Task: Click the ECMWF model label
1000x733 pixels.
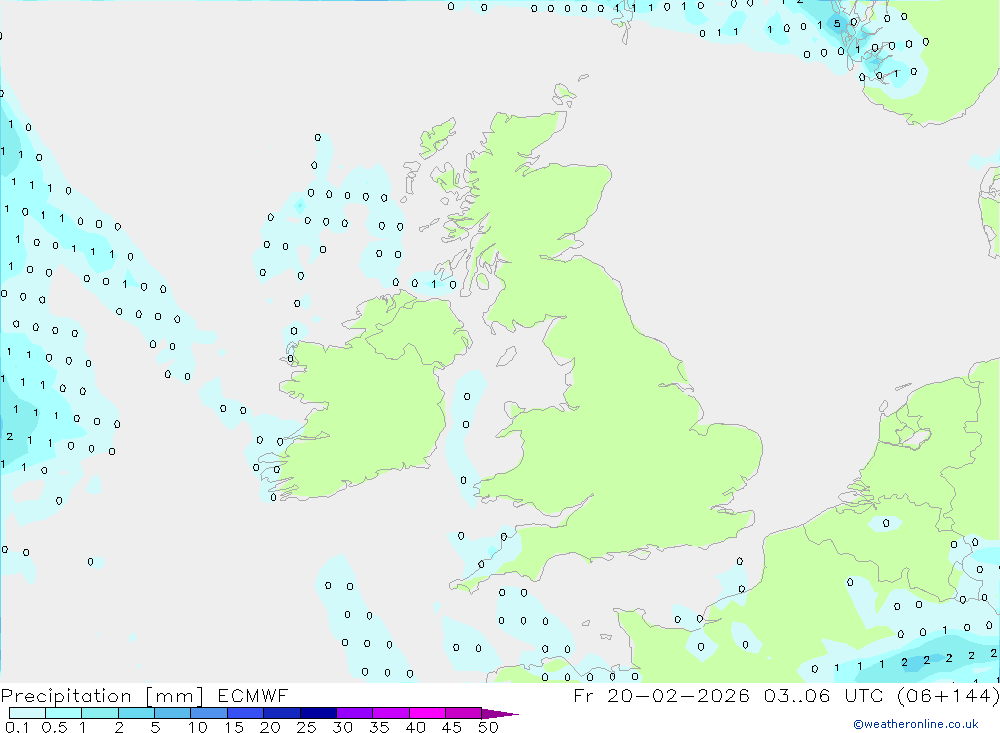Action: pos(253,695)
